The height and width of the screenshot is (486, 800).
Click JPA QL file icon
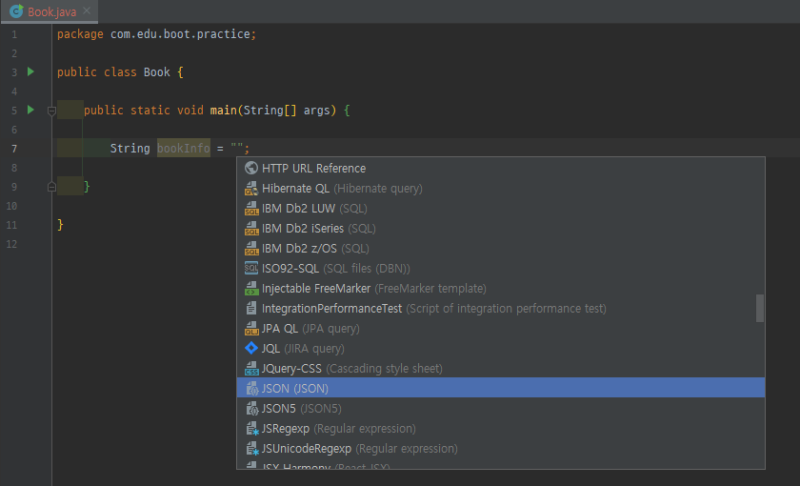tap(251, 328)
